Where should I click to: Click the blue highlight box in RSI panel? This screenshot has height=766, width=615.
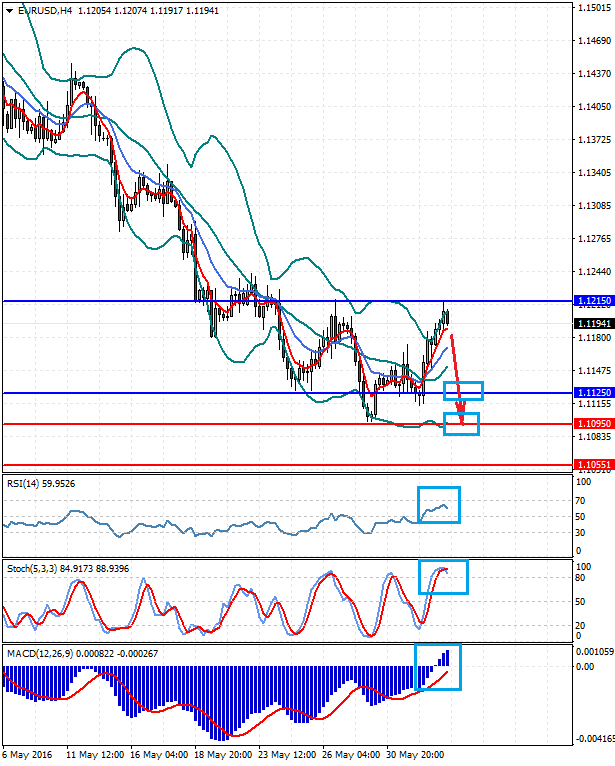point(439,504)
